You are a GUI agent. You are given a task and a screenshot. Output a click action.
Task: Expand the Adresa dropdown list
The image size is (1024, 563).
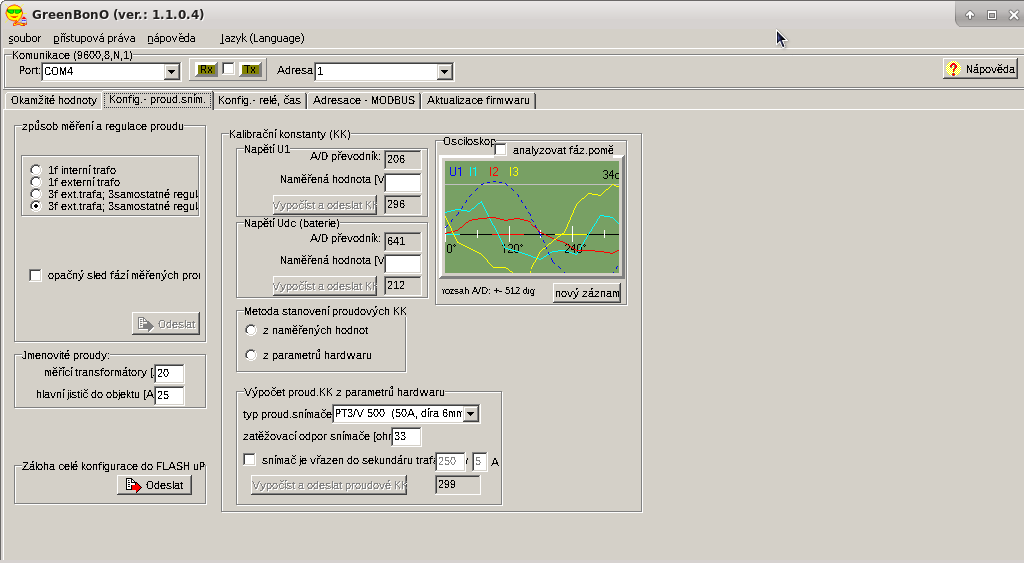click(444, 72)
